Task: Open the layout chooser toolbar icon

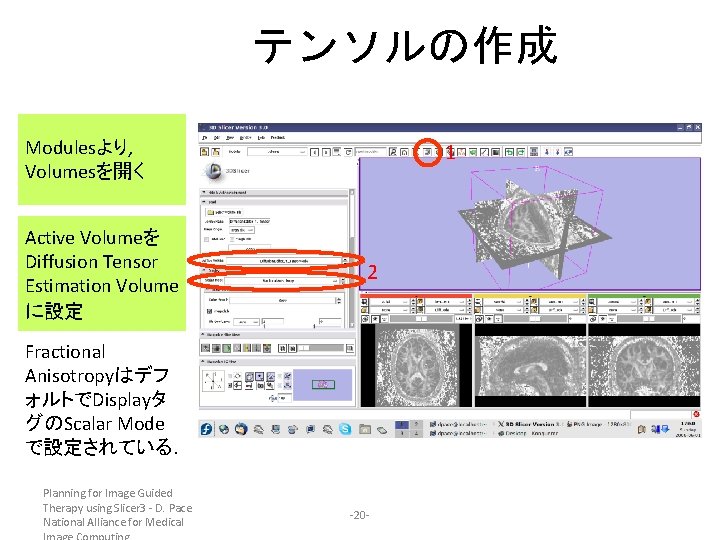Action: (534, 152)
